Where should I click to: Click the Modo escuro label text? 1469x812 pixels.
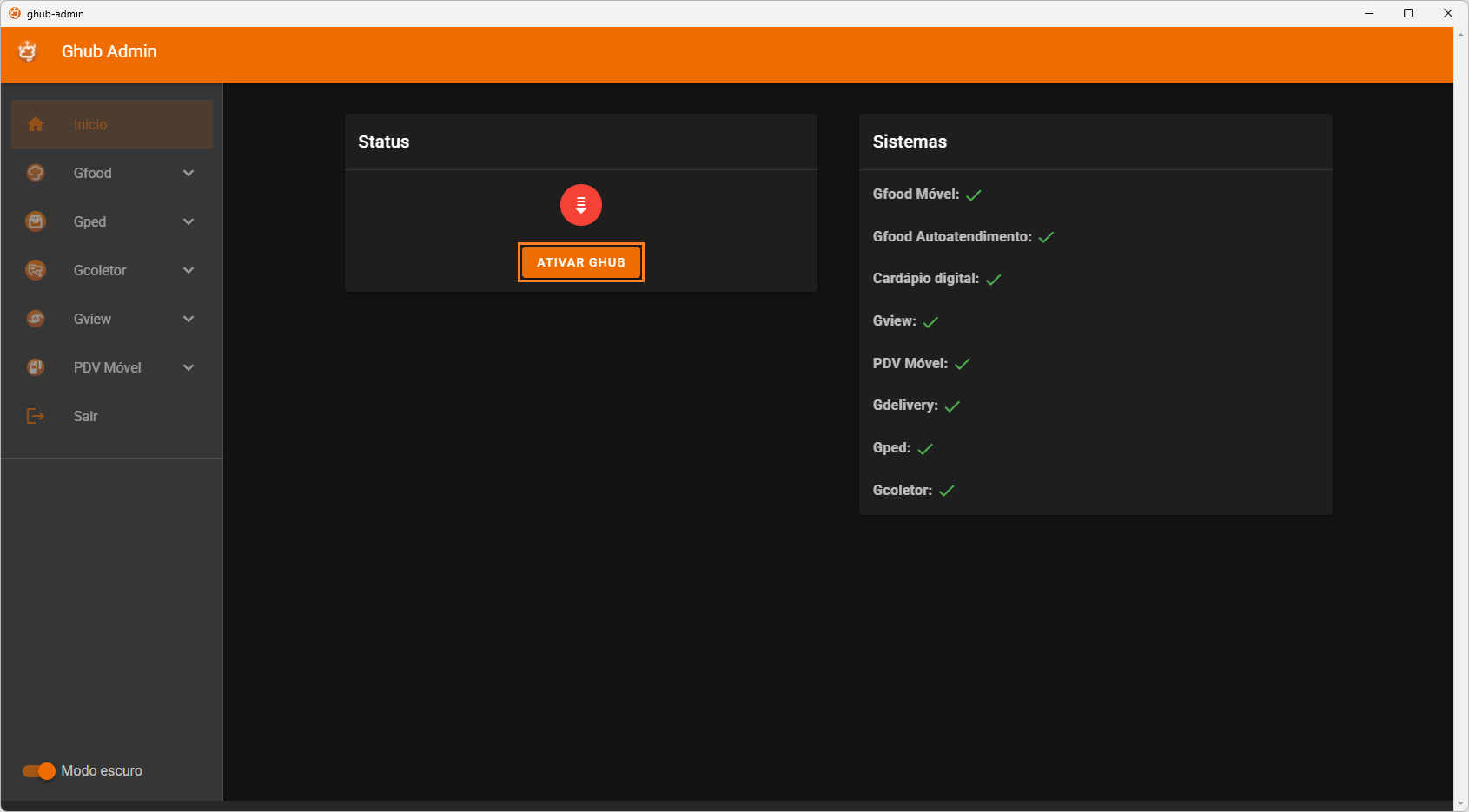[x=102, y=770]
